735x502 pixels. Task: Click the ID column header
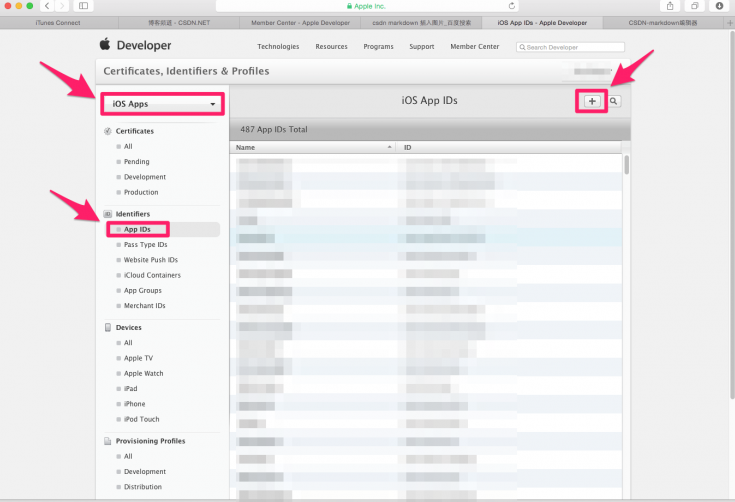[509, 147]
